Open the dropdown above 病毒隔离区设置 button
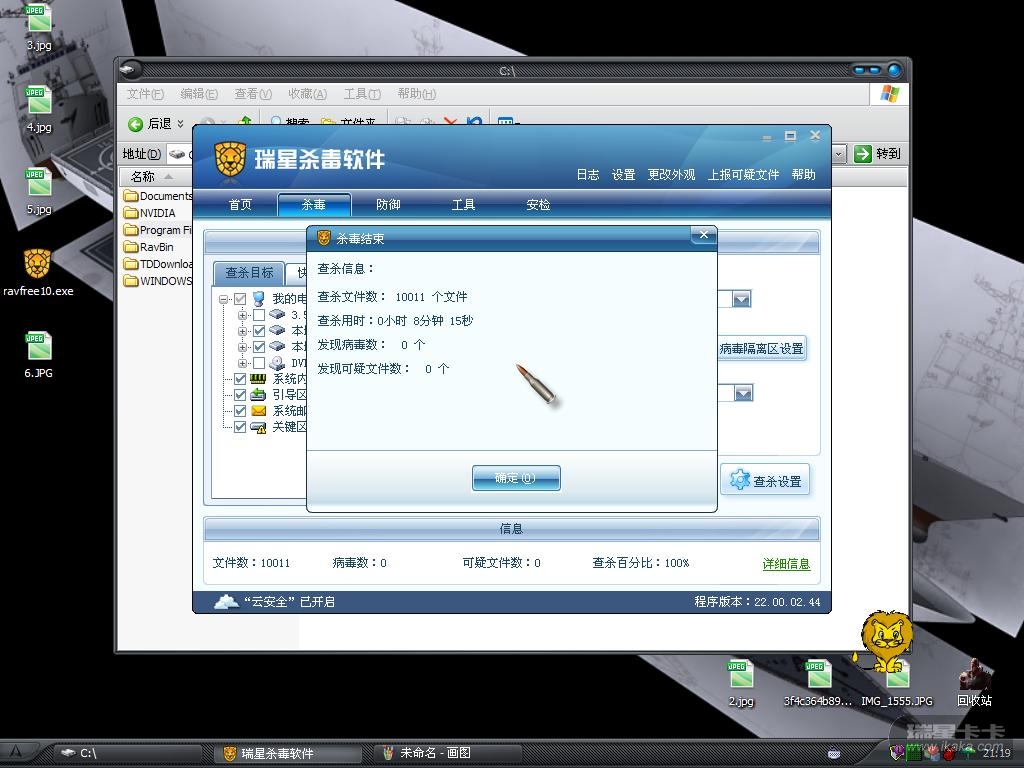The width and height of the screenshot is (1024, 768). pyautogui.click(x=742, y=299)
